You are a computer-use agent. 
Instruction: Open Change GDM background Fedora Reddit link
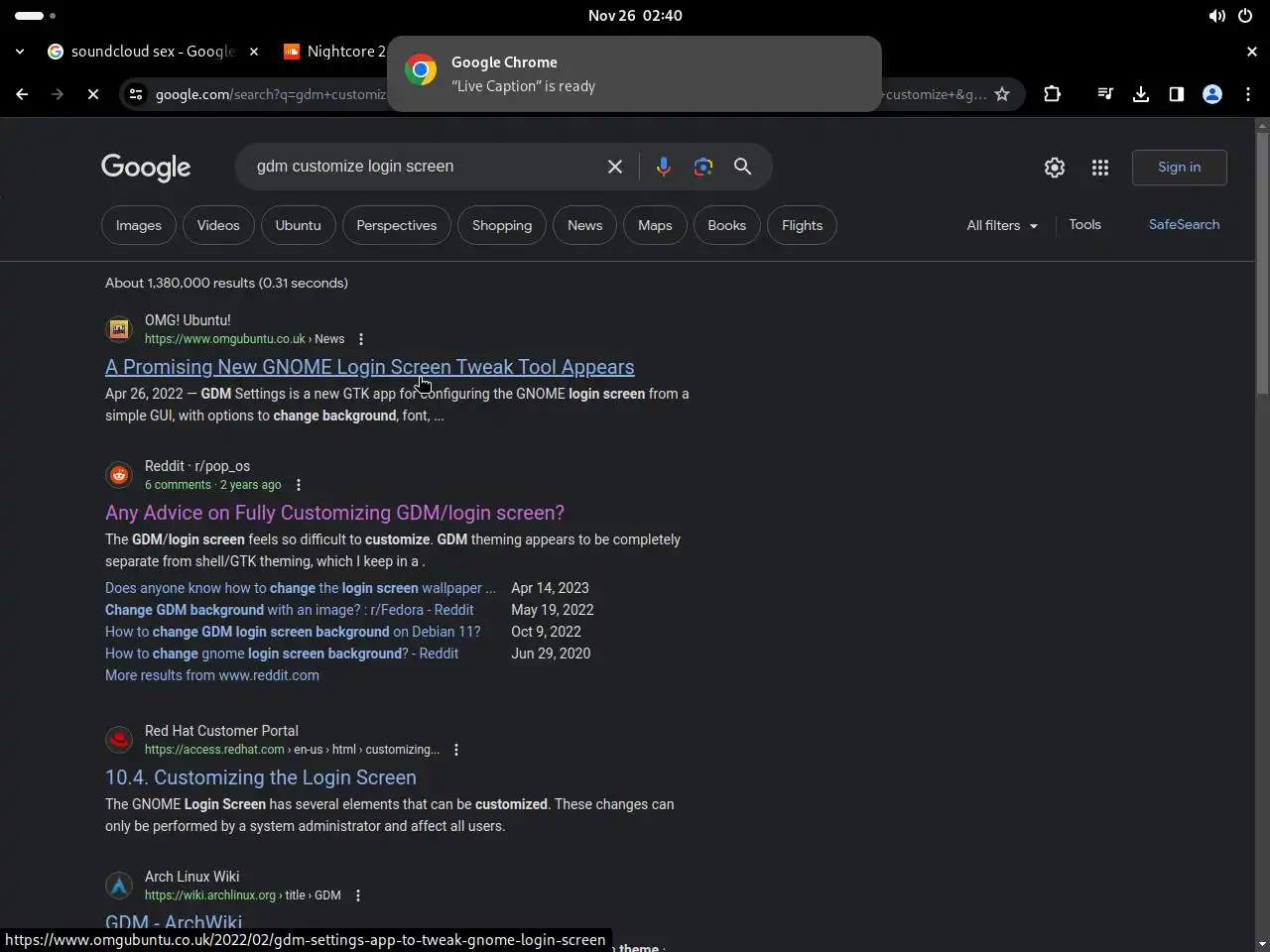(x=289, y=610)
